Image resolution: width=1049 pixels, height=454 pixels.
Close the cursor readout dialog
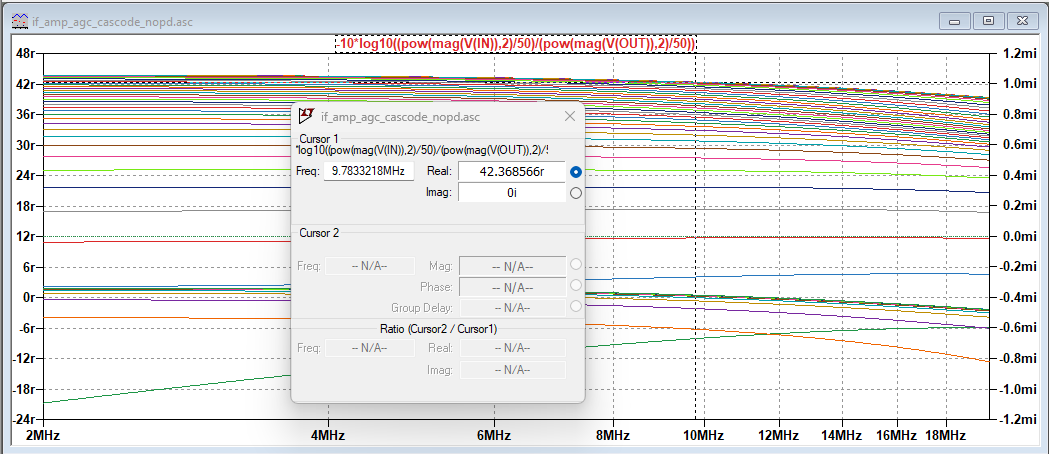click(x=570, y=116)
